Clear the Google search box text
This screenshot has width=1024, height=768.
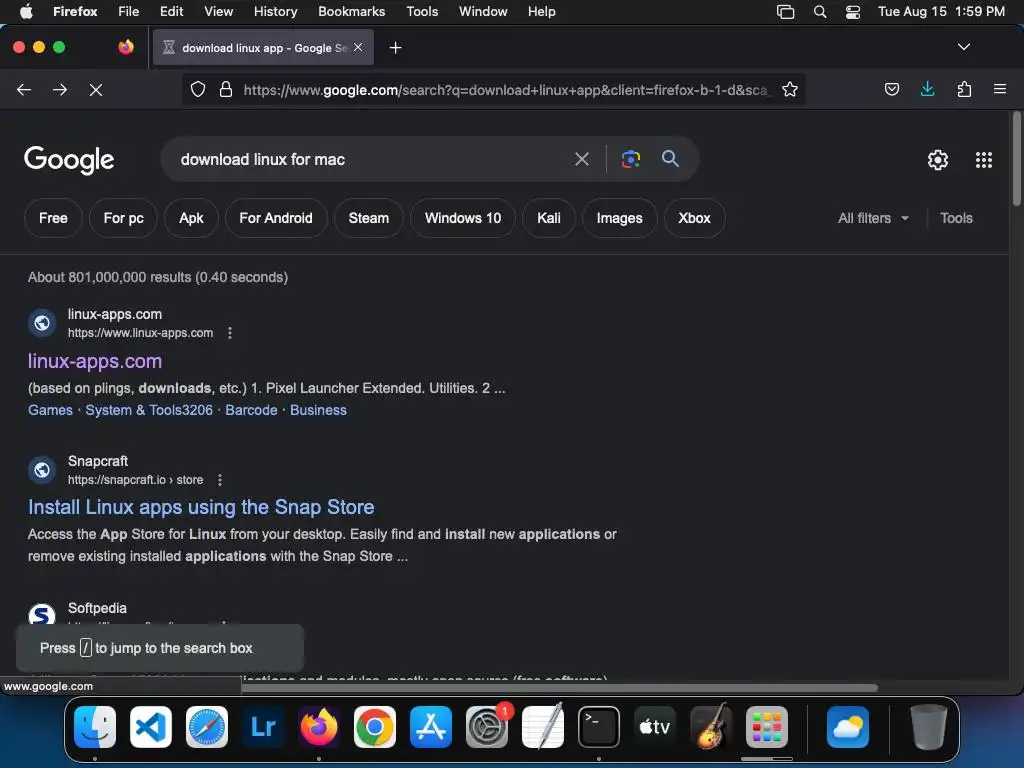(x=582, y=159)
